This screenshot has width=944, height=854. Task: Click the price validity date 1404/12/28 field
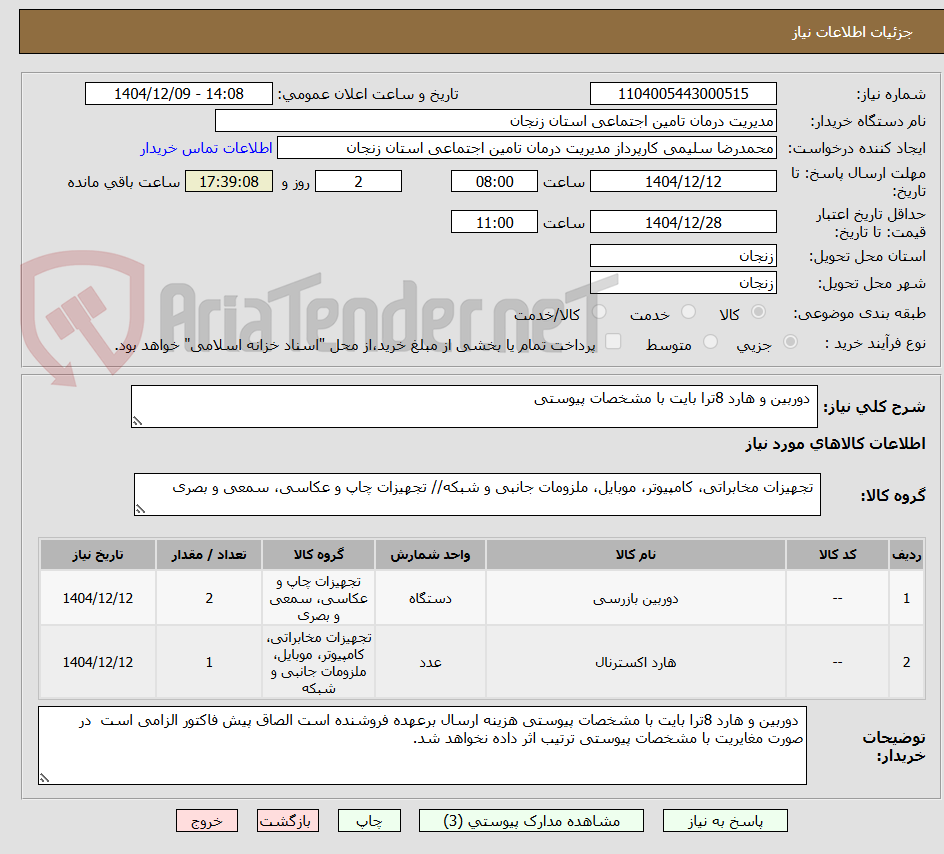(x=683, y=222)
